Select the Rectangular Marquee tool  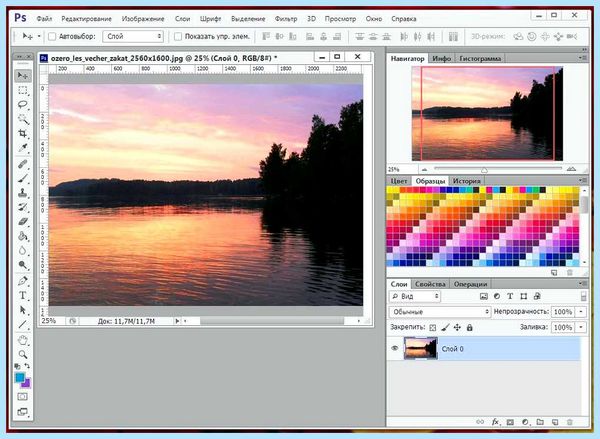click(23, 90)
